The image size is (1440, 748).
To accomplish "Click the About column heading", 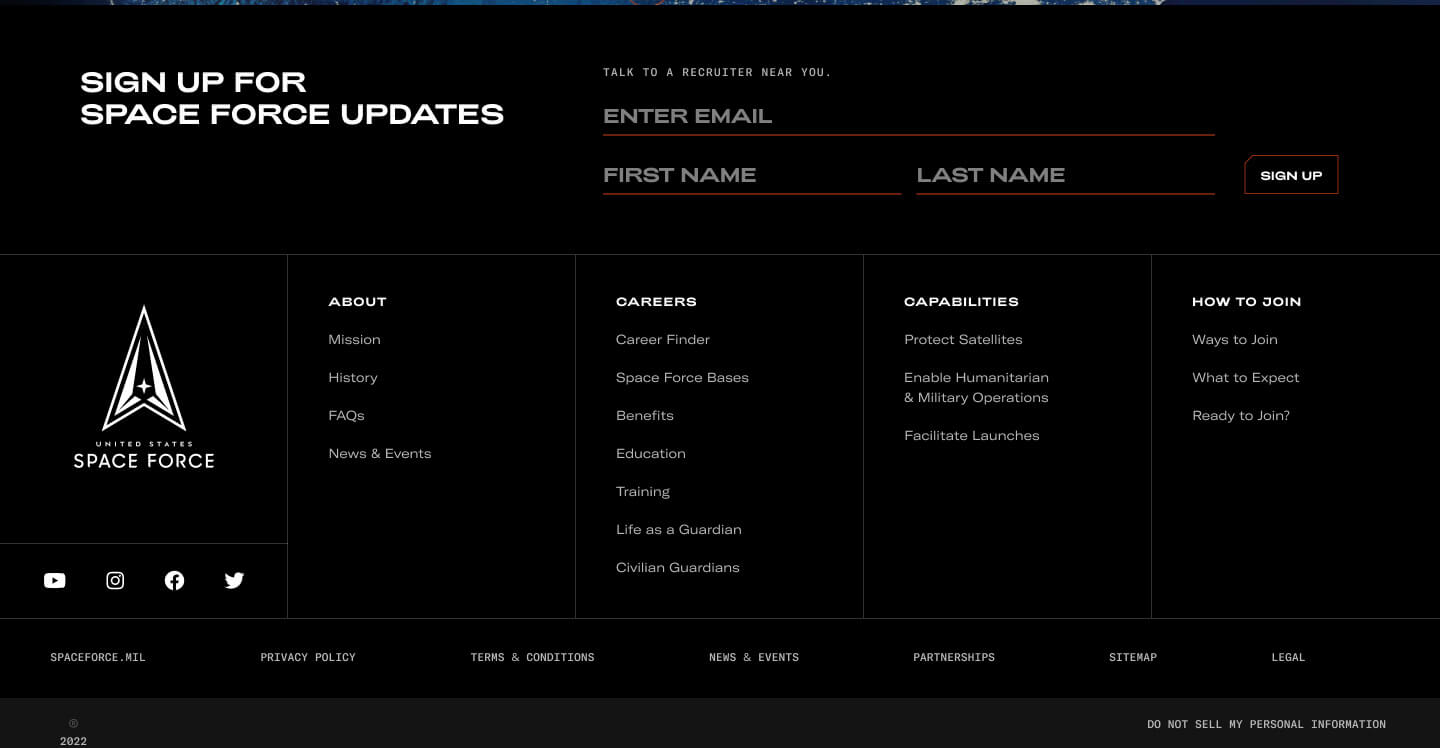I will coord(357,302).
